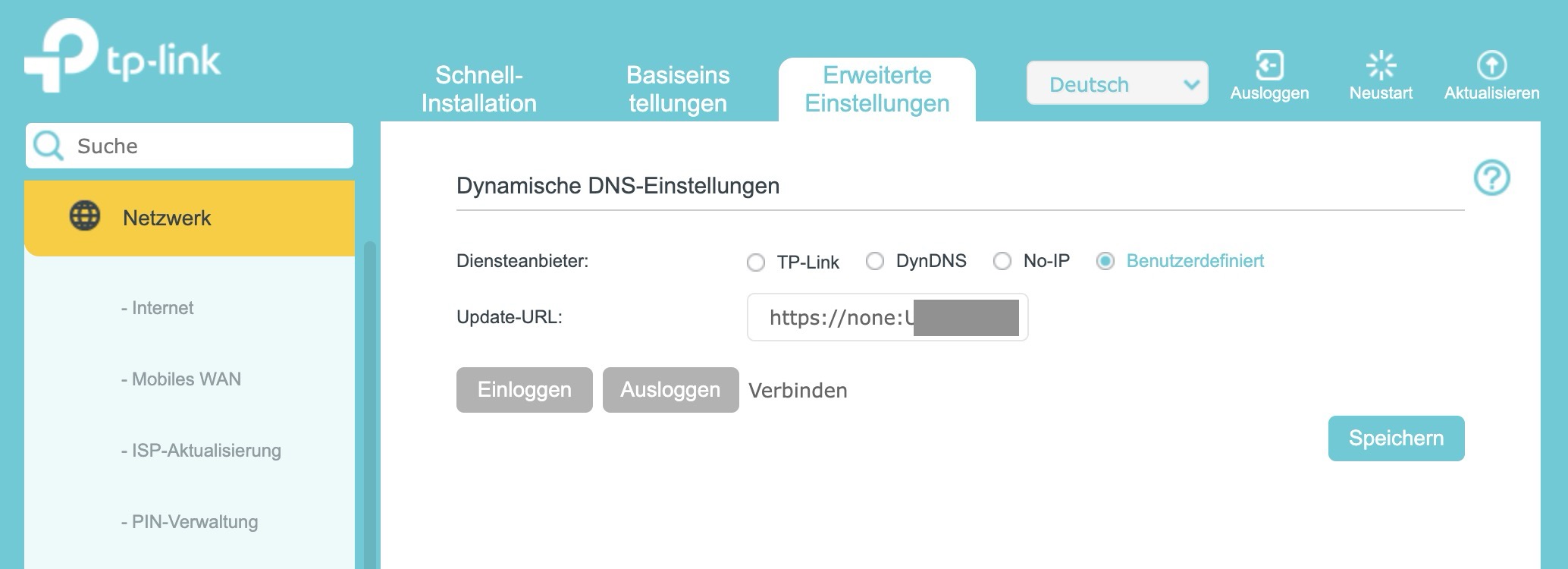The height and width of the screenshot is (569, 1568).
Task: Open Mobiles WAN in the sidebar
Action: [186, 379]
